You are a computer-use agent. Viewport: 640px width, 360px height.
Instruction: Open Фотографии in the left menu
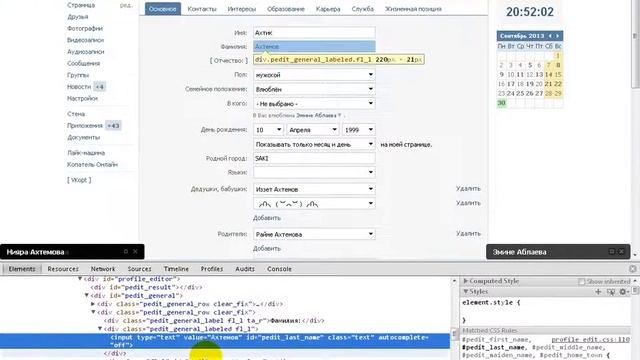pyautogui.click(x=85, y=29)
